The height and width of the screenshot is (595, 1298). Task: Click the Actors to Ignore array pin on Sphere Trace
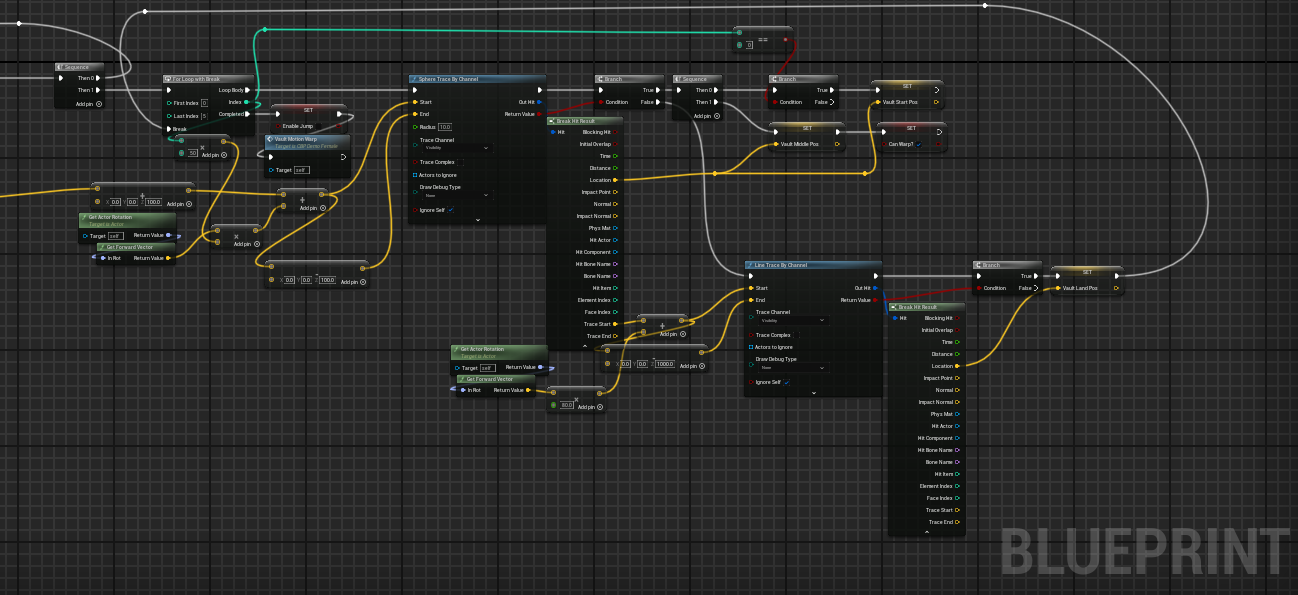tap(415, 175)
